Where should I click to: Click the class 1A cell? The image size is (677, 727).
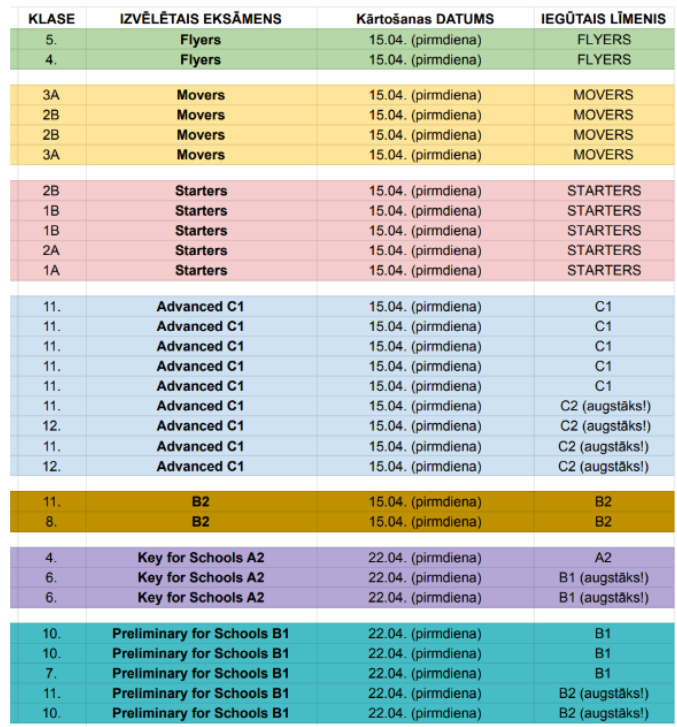51,270
